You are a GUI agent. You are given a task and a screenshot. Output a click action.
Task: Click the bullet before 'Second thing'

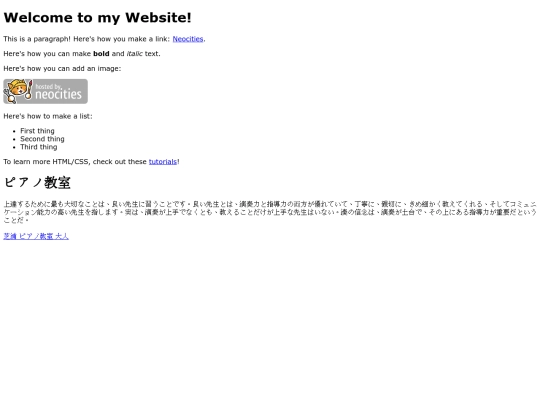14,139
